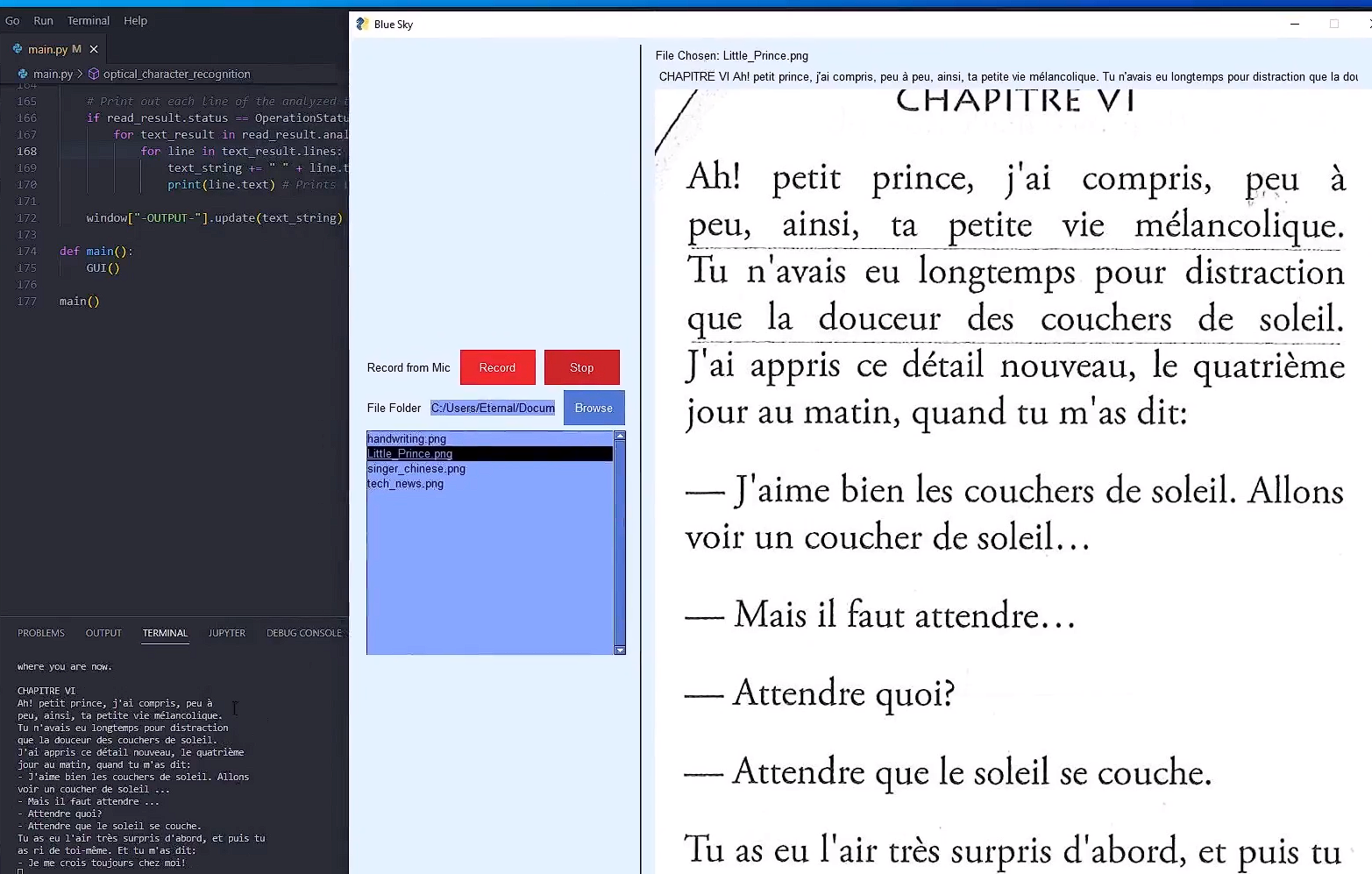Select singer_chinese.png in the file list
This screenshot has height=874, width=1372.
coord(489,469)
